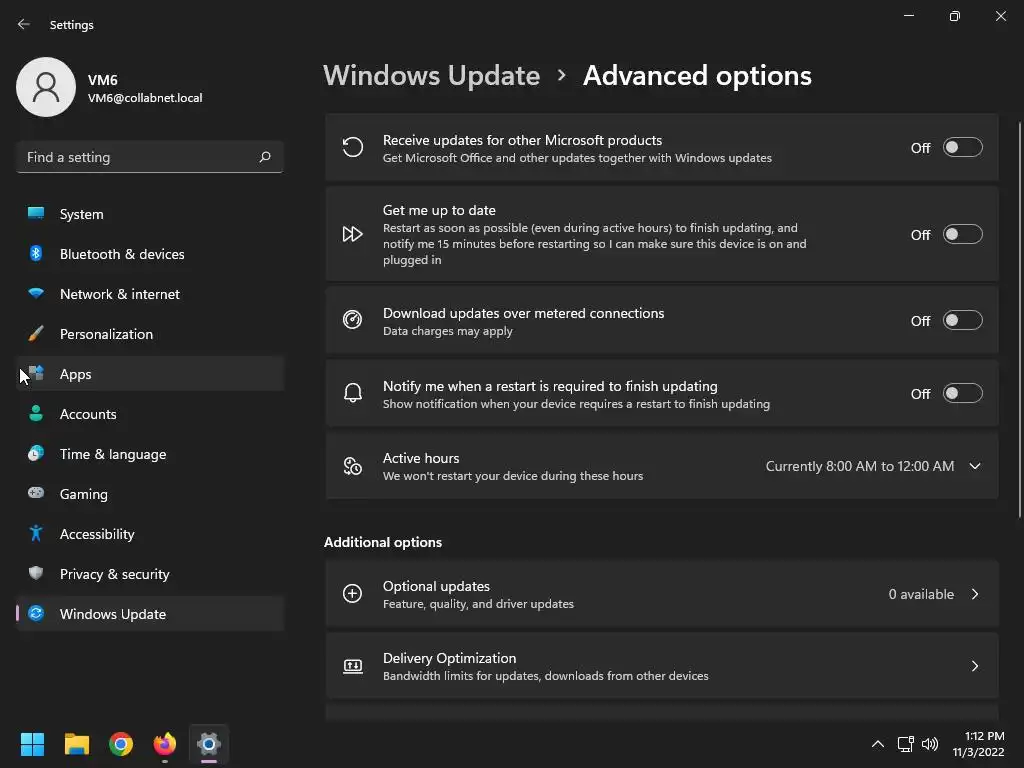Turn on restart-required notification toggle

(963, 394)
